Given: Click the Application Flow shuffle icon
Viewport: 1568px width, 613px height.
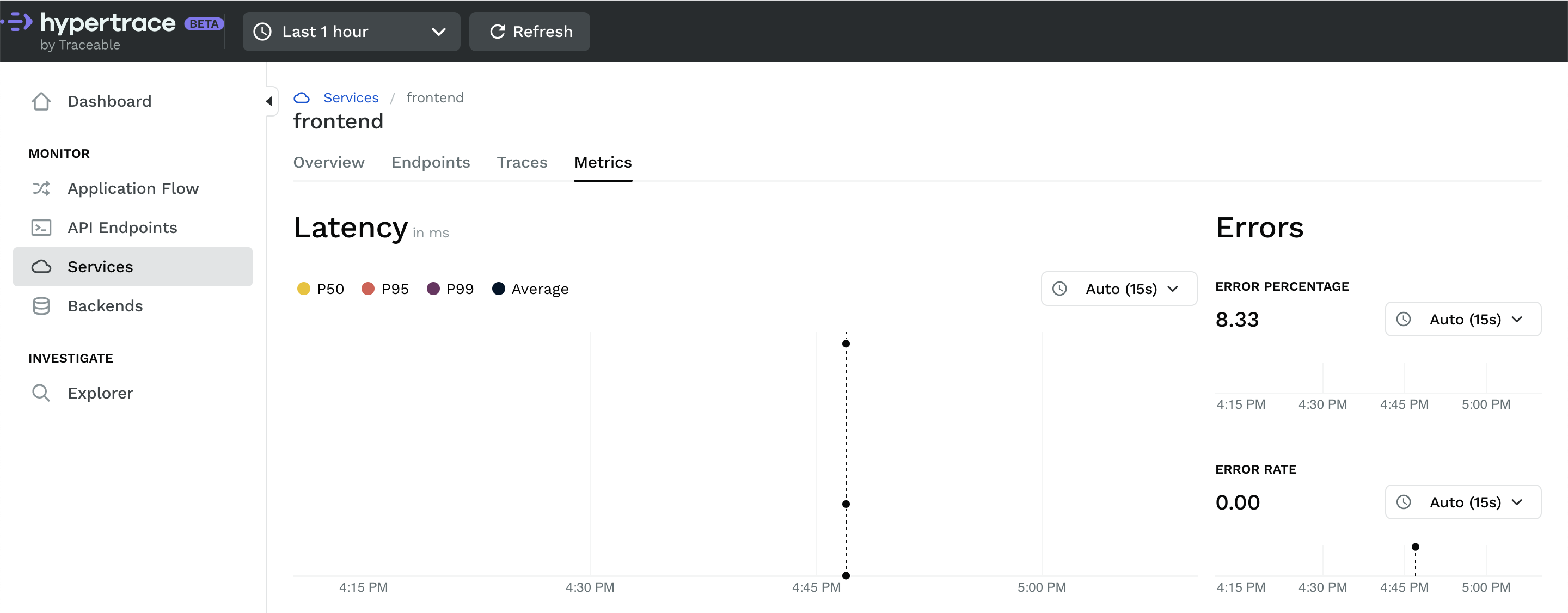Looking at the screenshot, I should pyautogui.click(x=41, y=189).
